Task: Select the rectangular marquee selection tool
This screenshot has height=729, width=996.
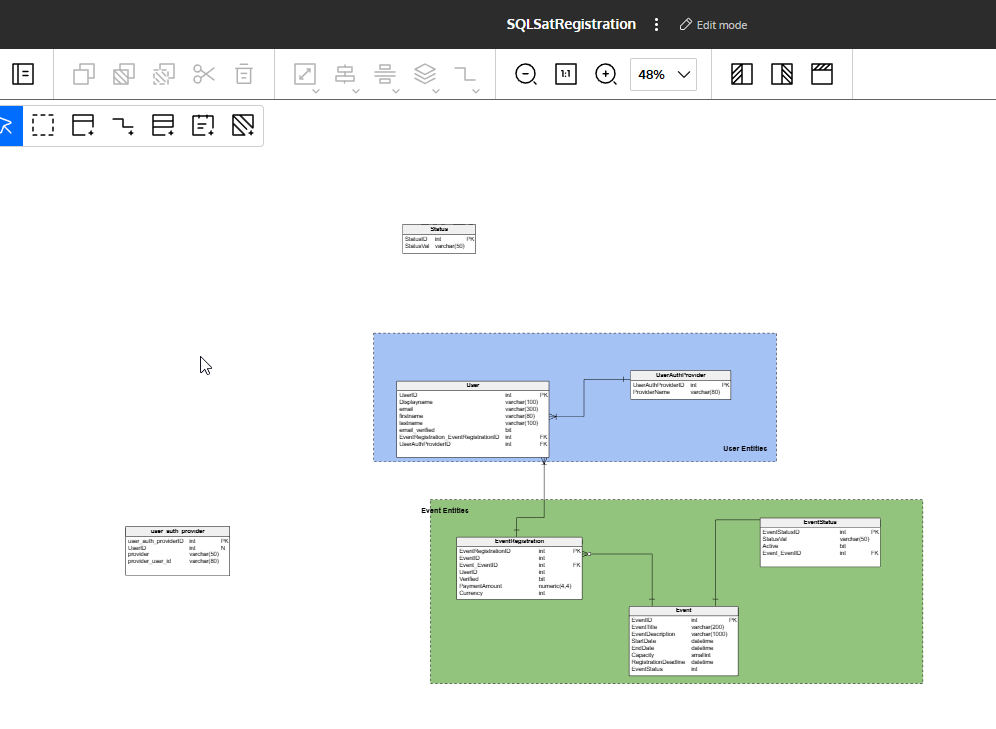Action: click(43, 125)
